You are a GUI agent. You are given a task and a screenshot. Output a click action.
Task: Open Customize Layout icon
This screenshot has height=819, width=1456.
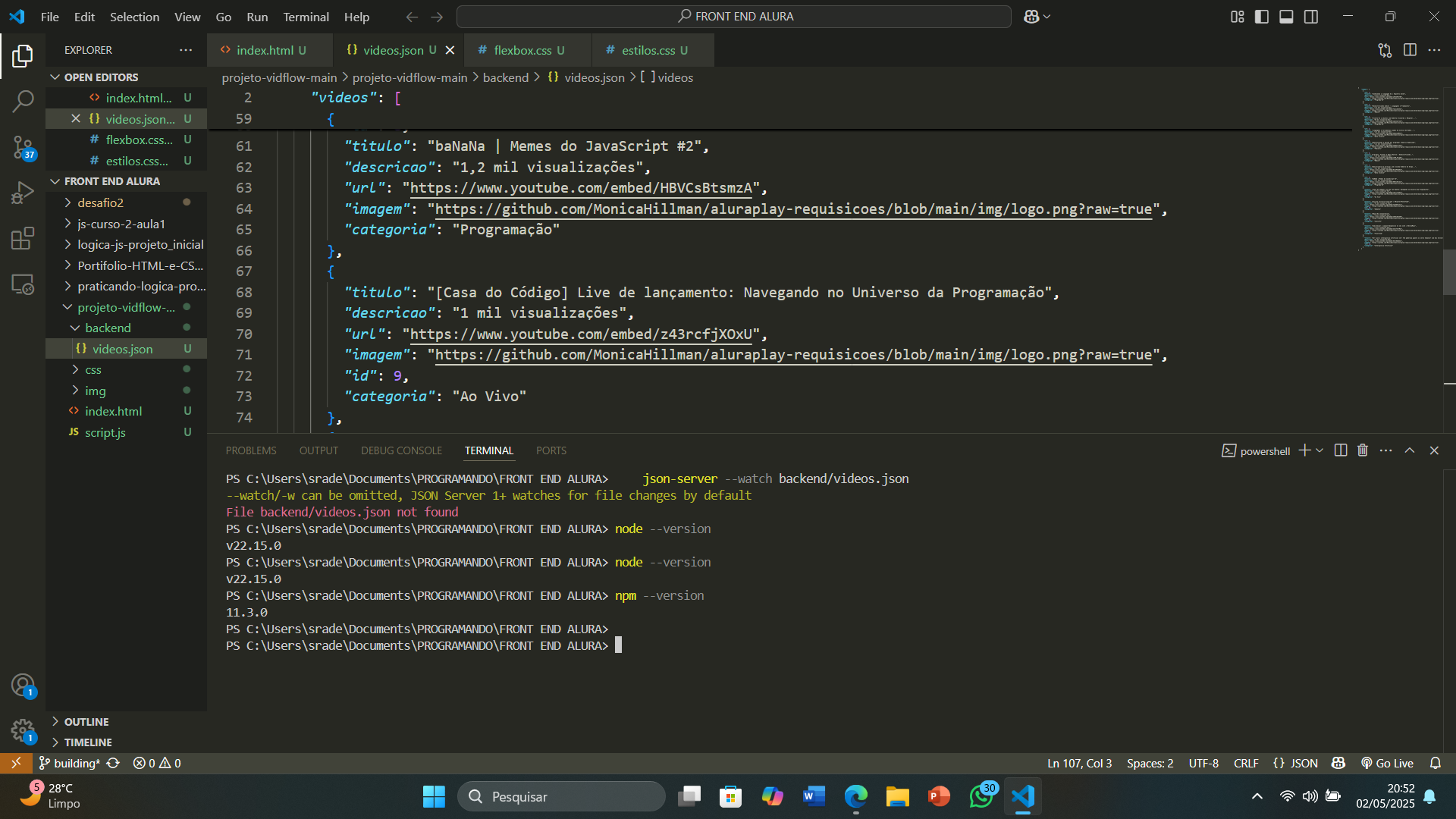(1237, 17)
